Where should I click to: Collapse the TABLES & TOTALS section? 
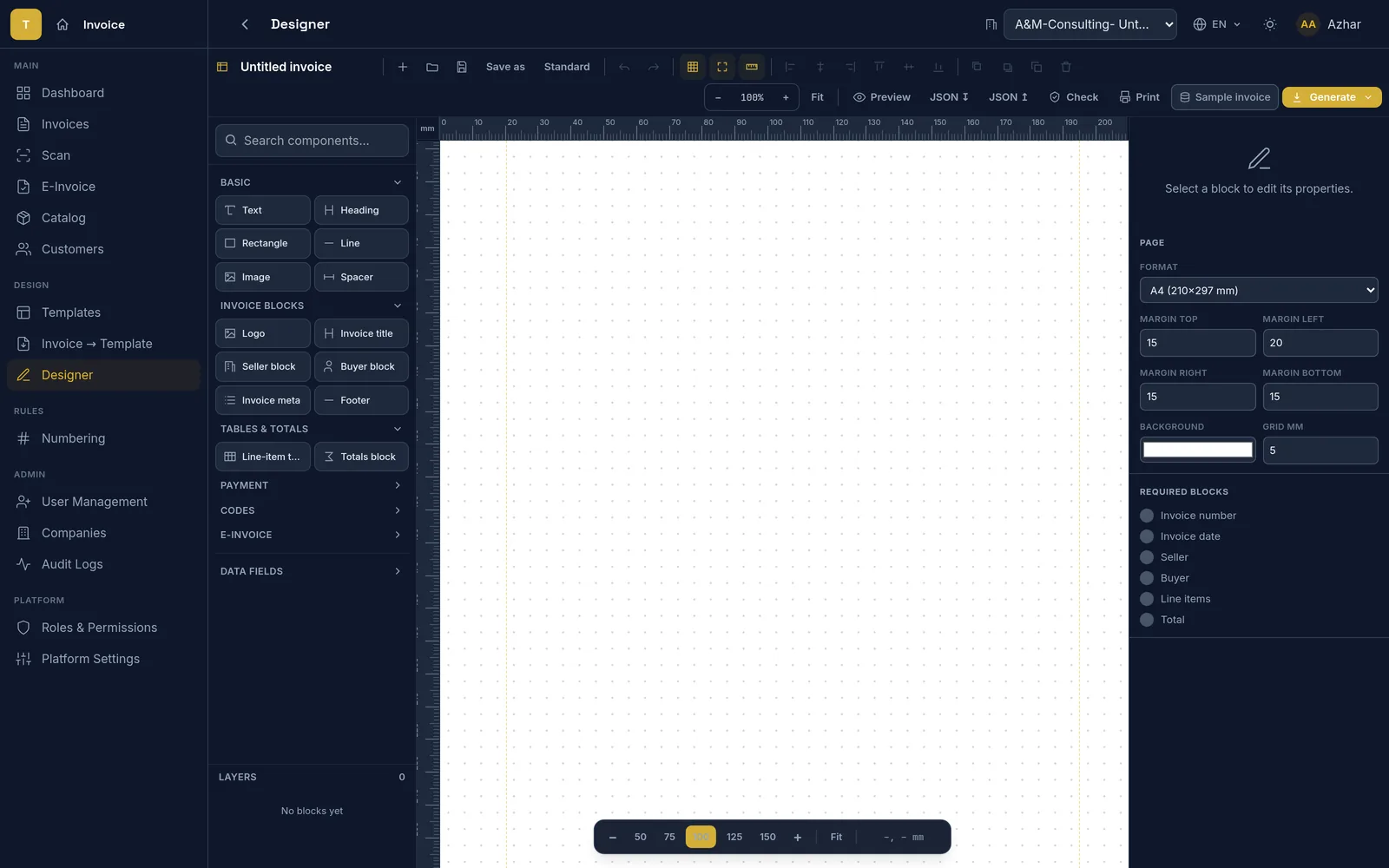coord(312,429)
